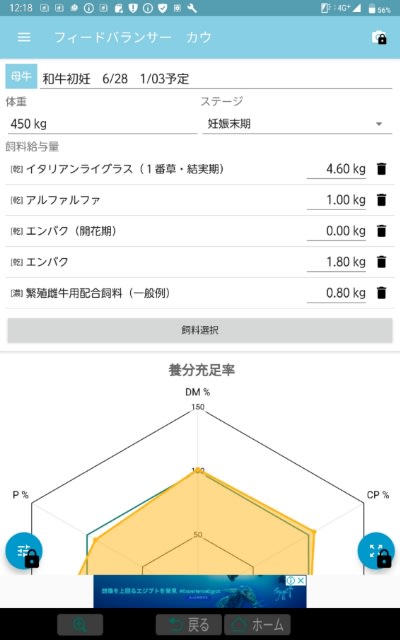The height and width of the screenshot is (640, 400).
Task: Tap the zoom magnifier in the bottom bar
Action: coord(80,625)
